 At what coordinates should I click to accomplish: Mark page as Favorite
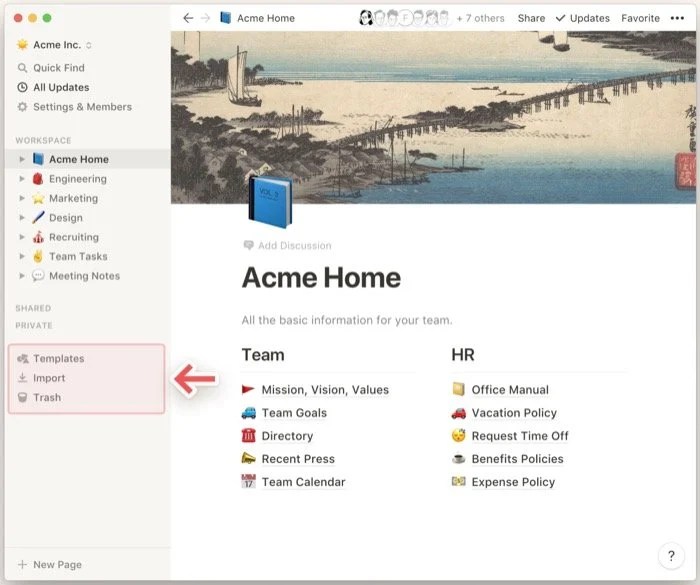[640, 18]
